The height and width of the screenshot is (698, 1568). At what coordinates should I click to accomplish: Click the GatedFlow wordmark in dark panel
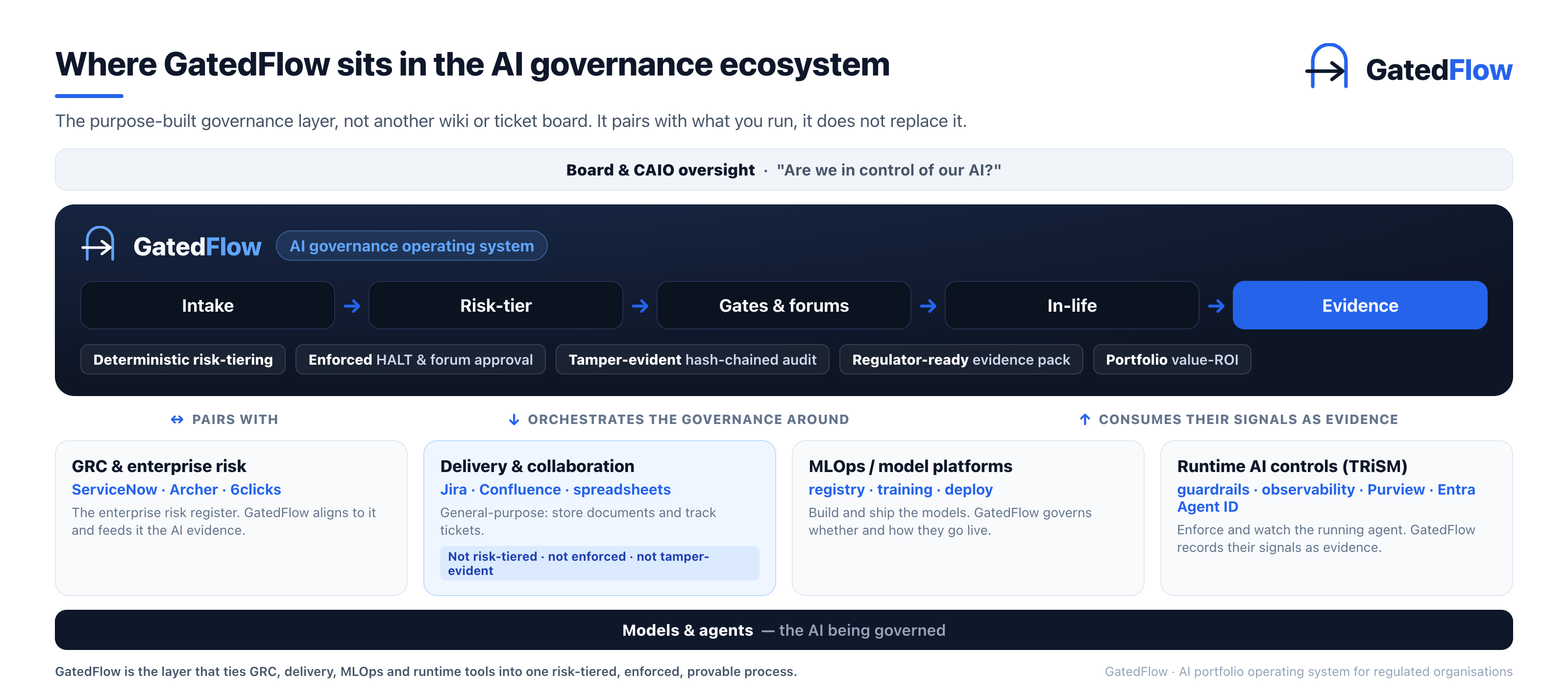coord(197,247)
